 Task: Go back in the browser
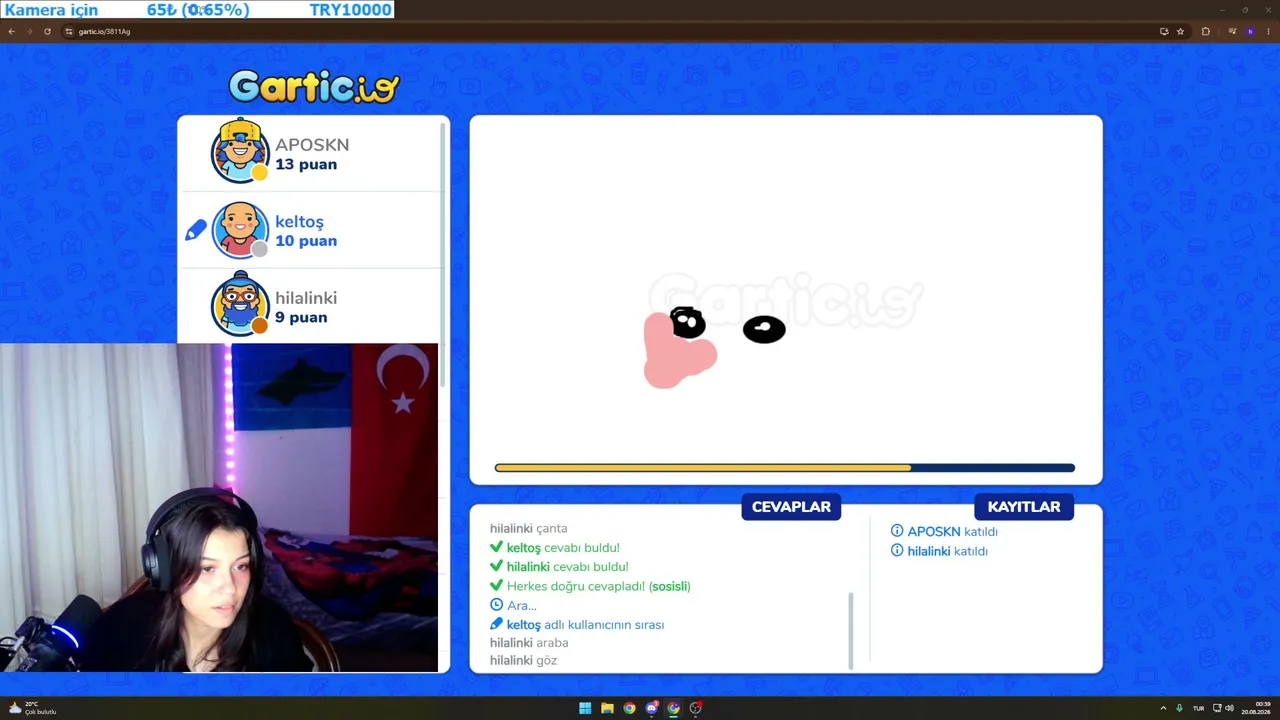coord(11,31)
